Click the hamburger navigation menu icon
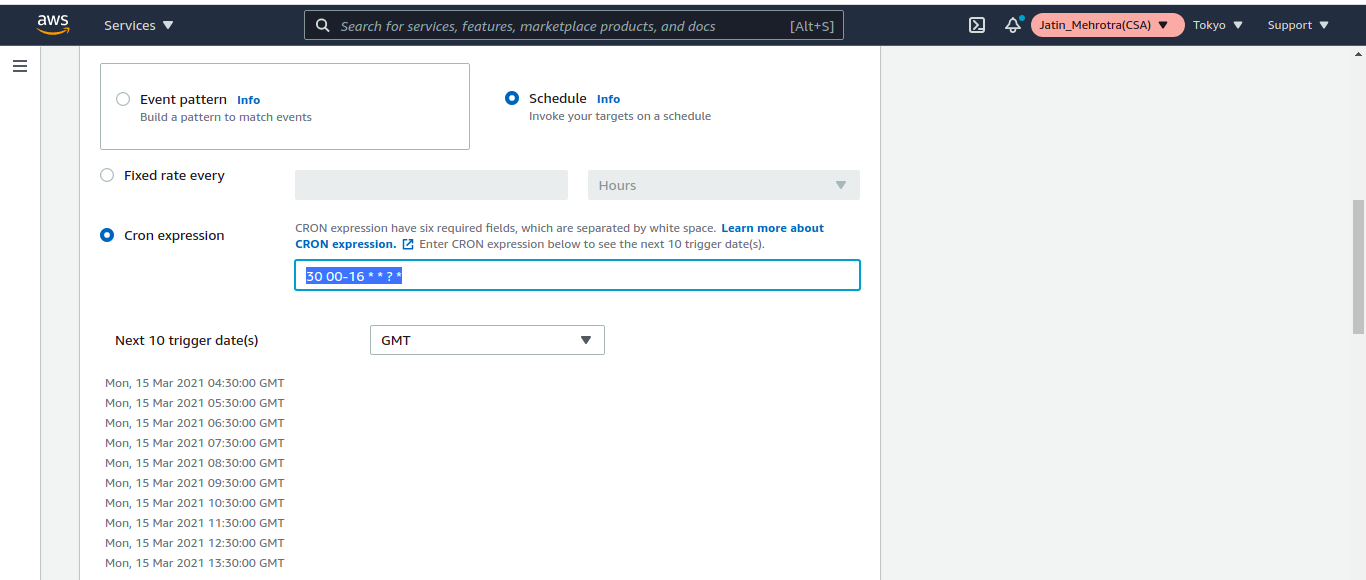The height and width of the screenshot is (580, 1366). click(x=19, y=65)
